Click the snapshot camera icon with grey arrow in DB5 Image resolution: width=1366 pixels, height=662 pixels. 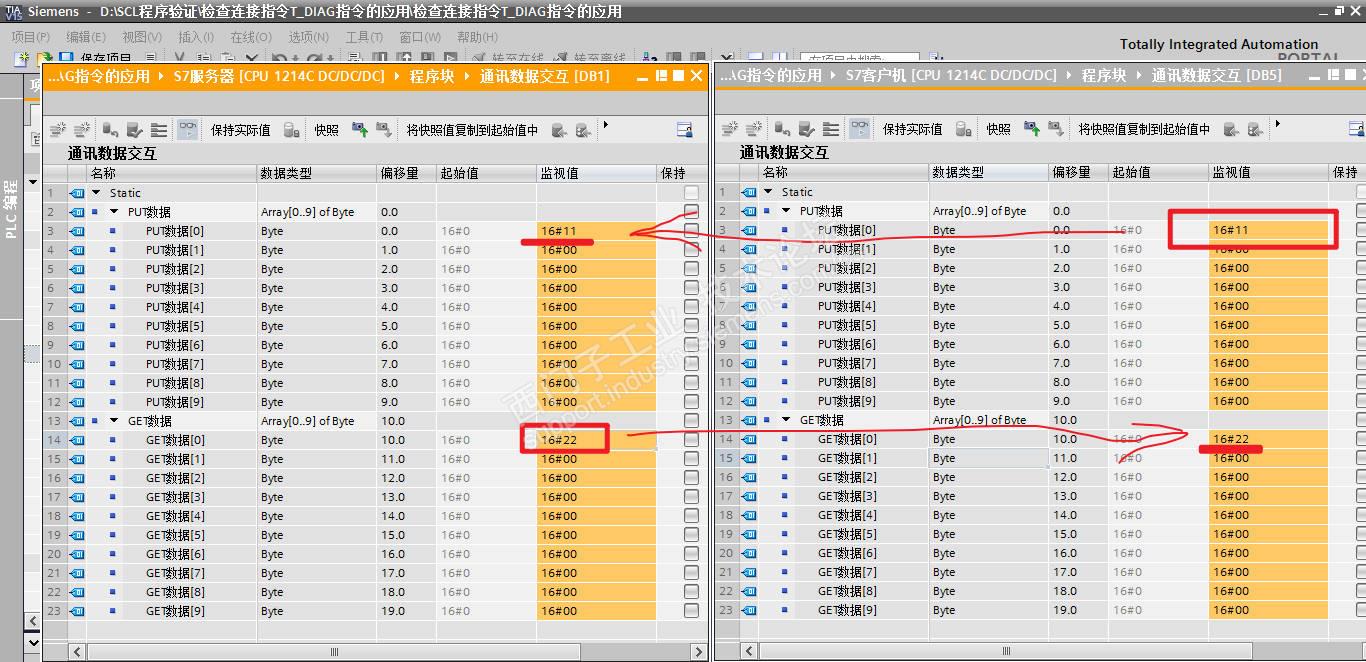(x=1055, y=129)
